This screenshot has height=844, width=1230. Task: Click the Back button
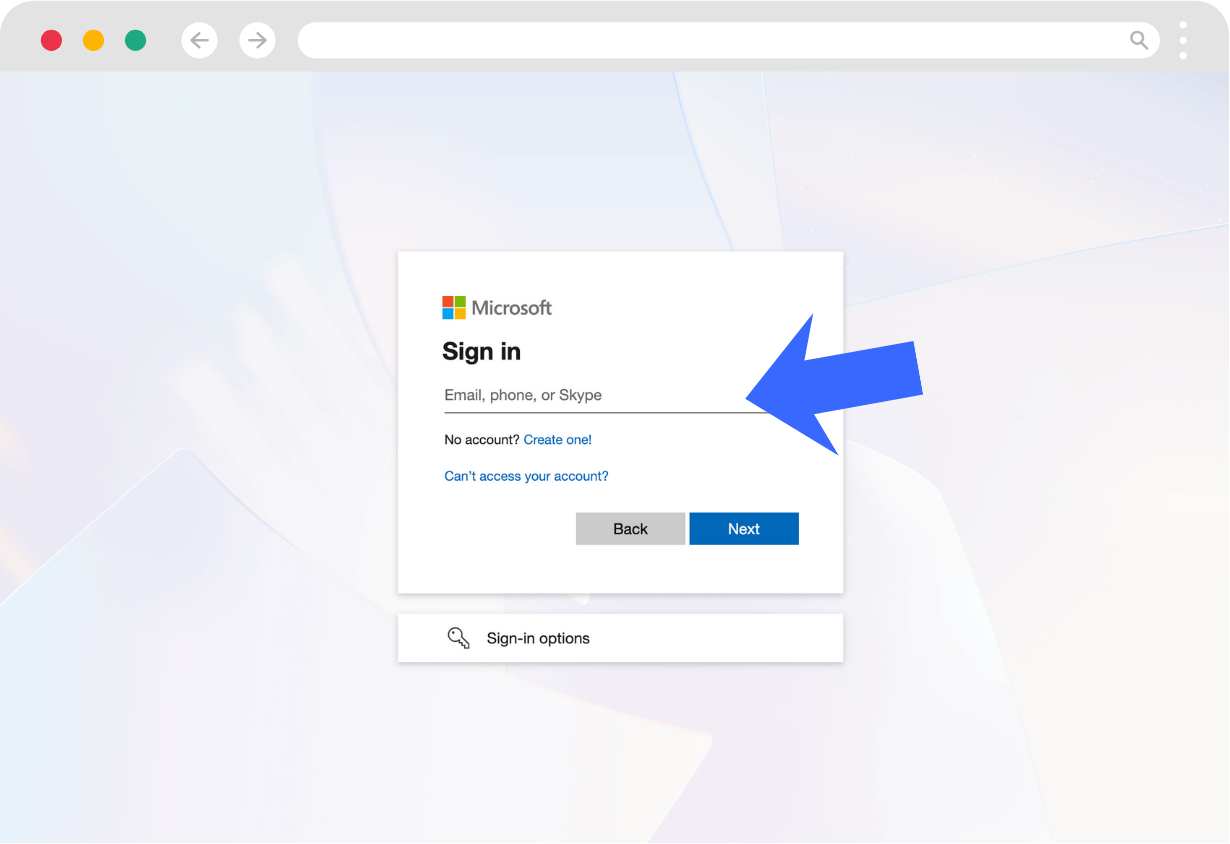point(630,529)
